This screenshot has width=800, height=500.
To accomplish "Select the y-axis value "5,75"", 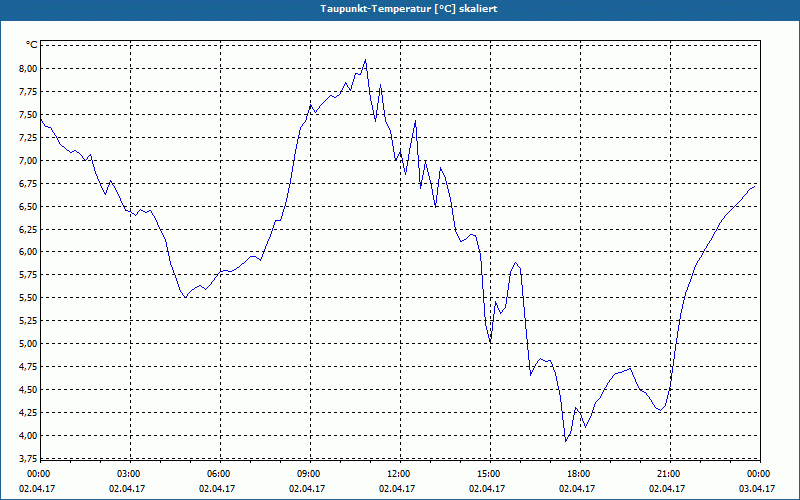I will point(28,274).
